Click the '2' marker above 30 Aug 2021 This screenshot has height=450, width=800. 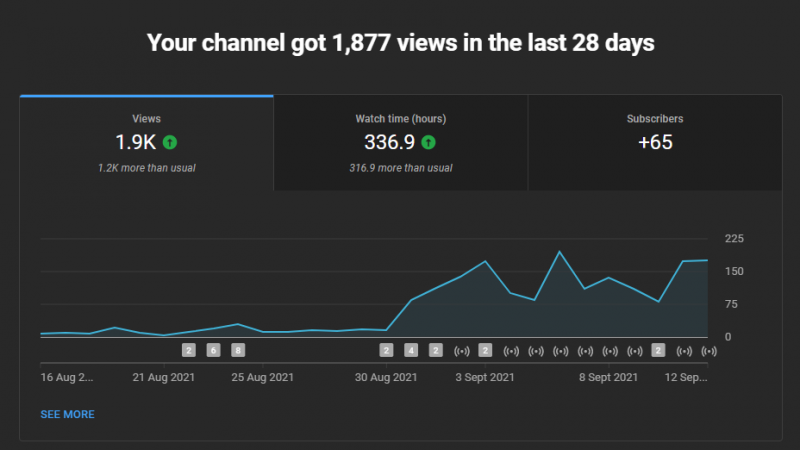[x=386, y=350]
